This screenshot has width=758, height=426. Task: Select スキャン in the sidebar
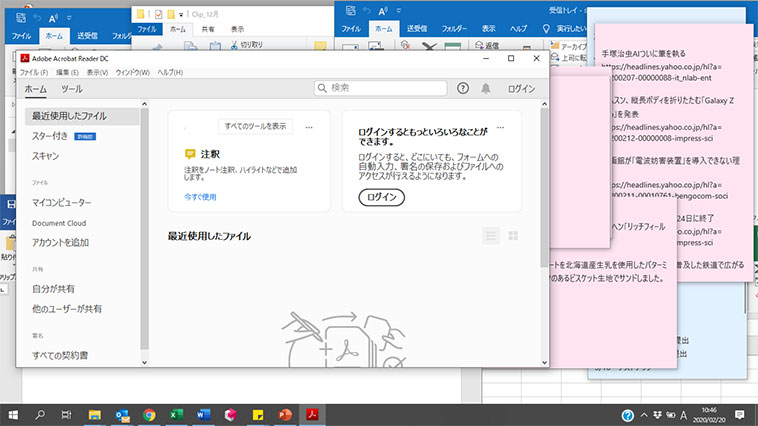[45, 156]
